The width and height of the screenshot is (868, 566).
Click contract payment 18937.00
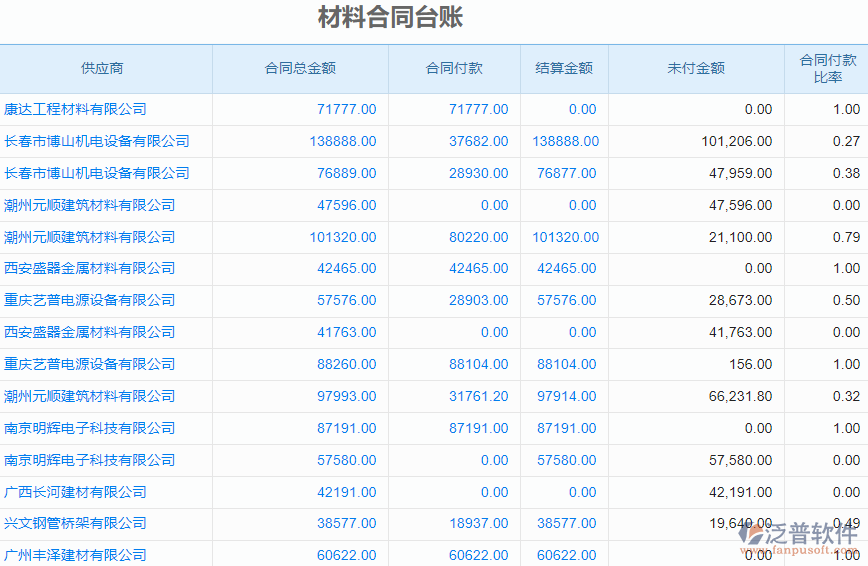point(478,523)
